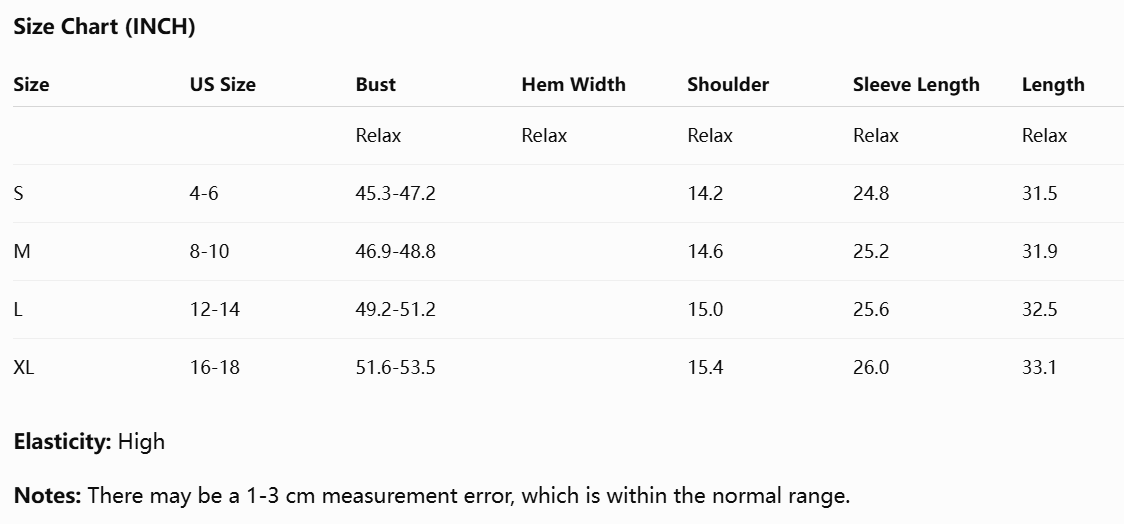Select the US Size column header
The height and width of the screenshot is (524, 1124).
point(223,85)
